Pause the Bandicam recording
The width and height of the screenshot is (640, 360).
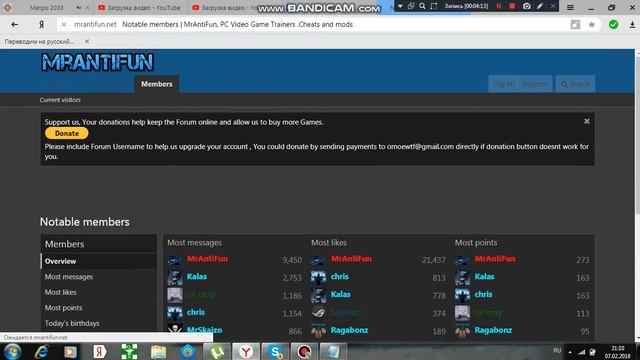click(499, 6)
